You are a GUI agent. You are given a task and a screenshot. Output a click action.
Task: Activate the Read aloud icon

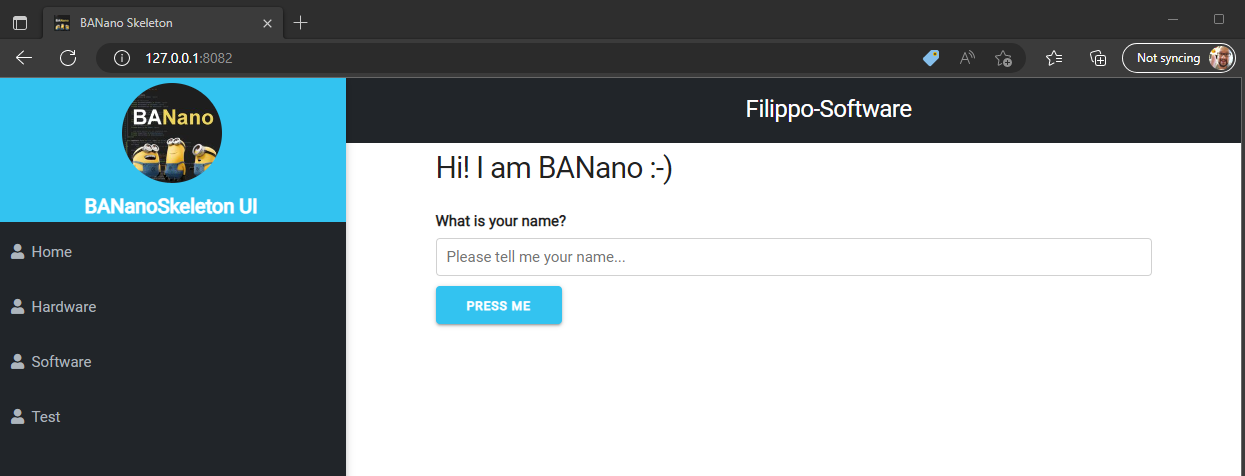point(967,58)
